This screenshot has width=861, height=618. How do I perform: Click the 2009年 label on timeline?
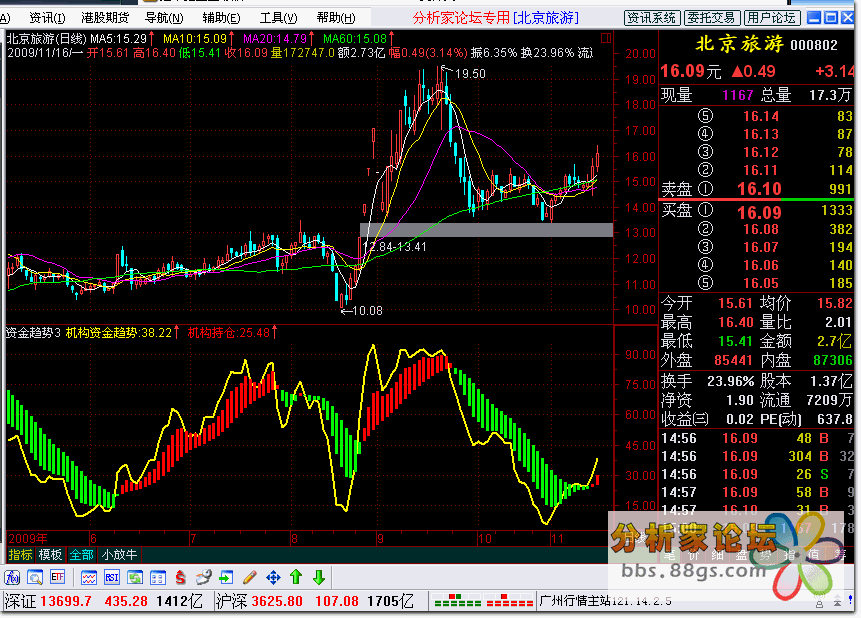(27, 538)
